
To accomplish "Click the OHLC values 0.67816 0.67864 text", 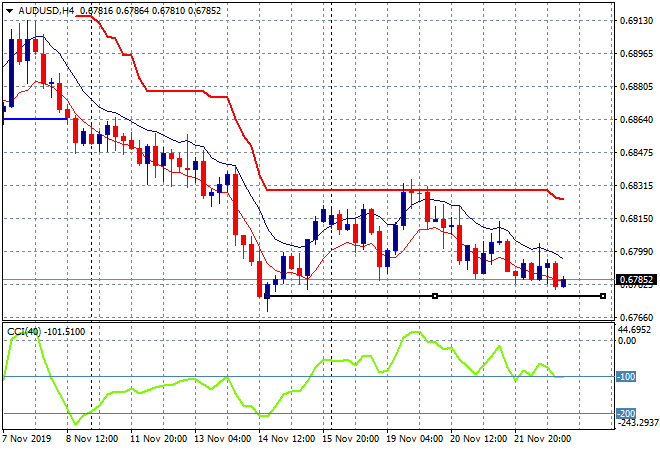I will (x=114, y=11).
